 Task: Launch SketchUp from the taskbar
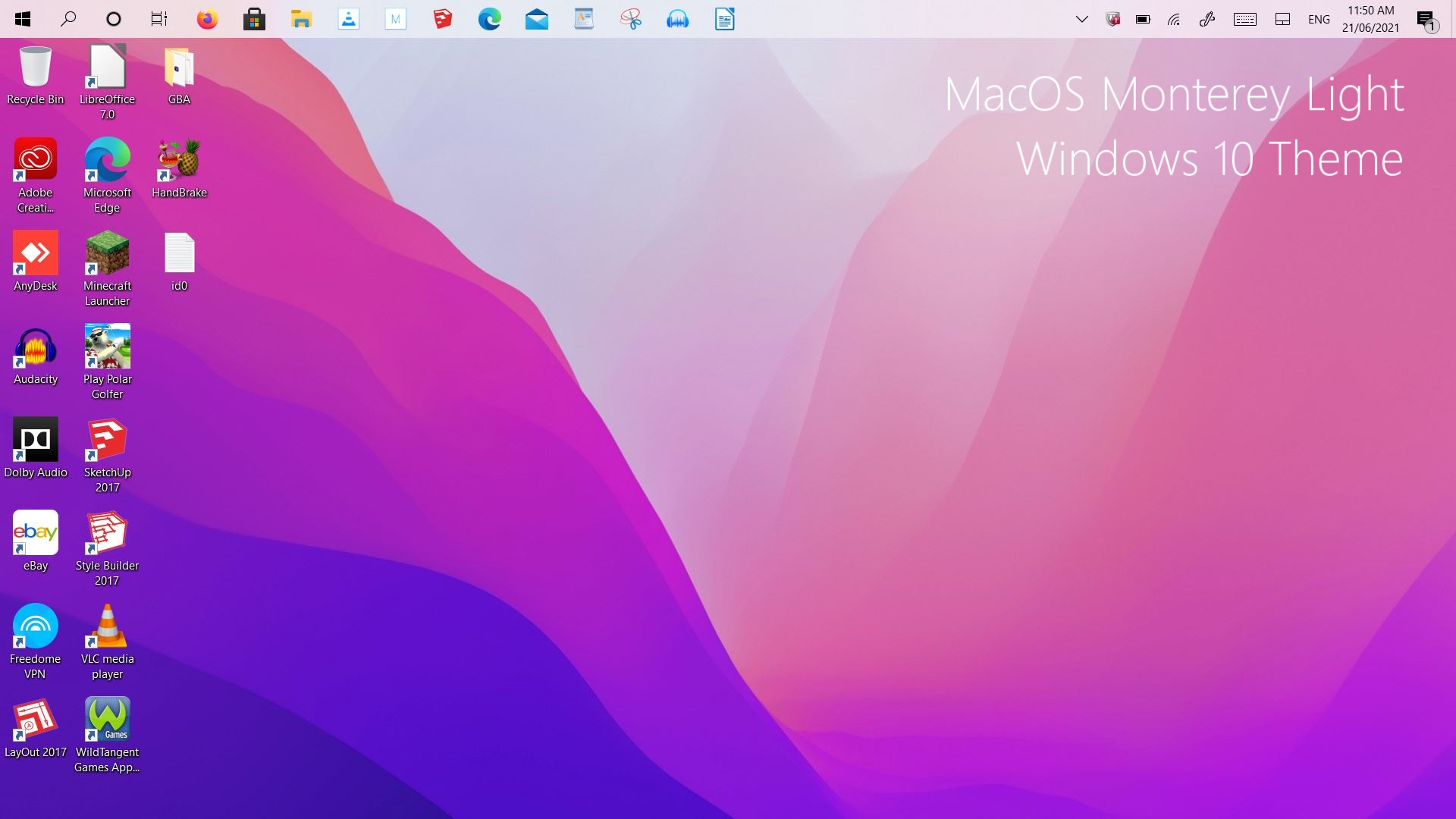click(x=442, y=19)
